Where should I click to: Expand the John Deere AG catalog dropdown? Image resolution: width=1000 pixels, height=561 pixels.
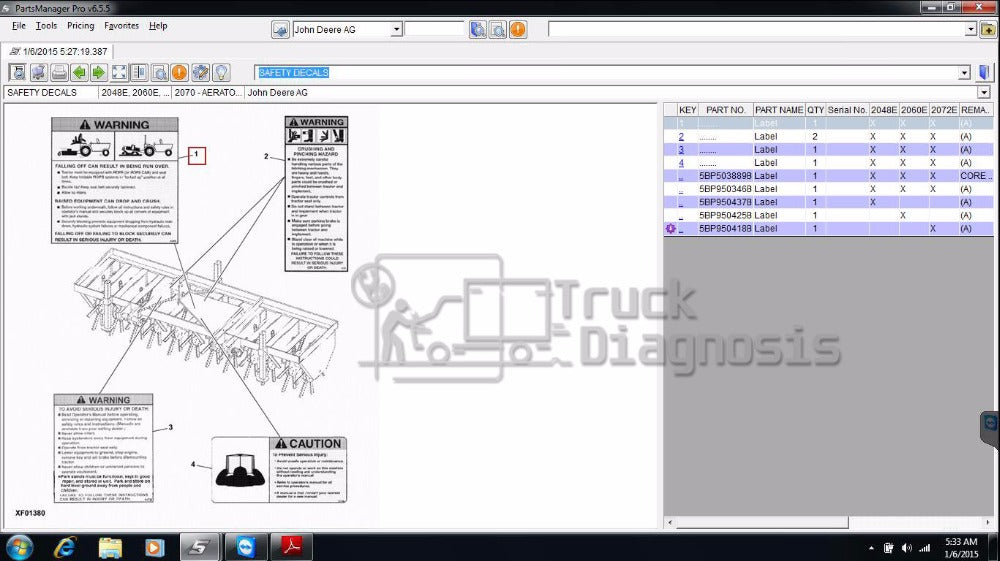click(x=396, y=30)
